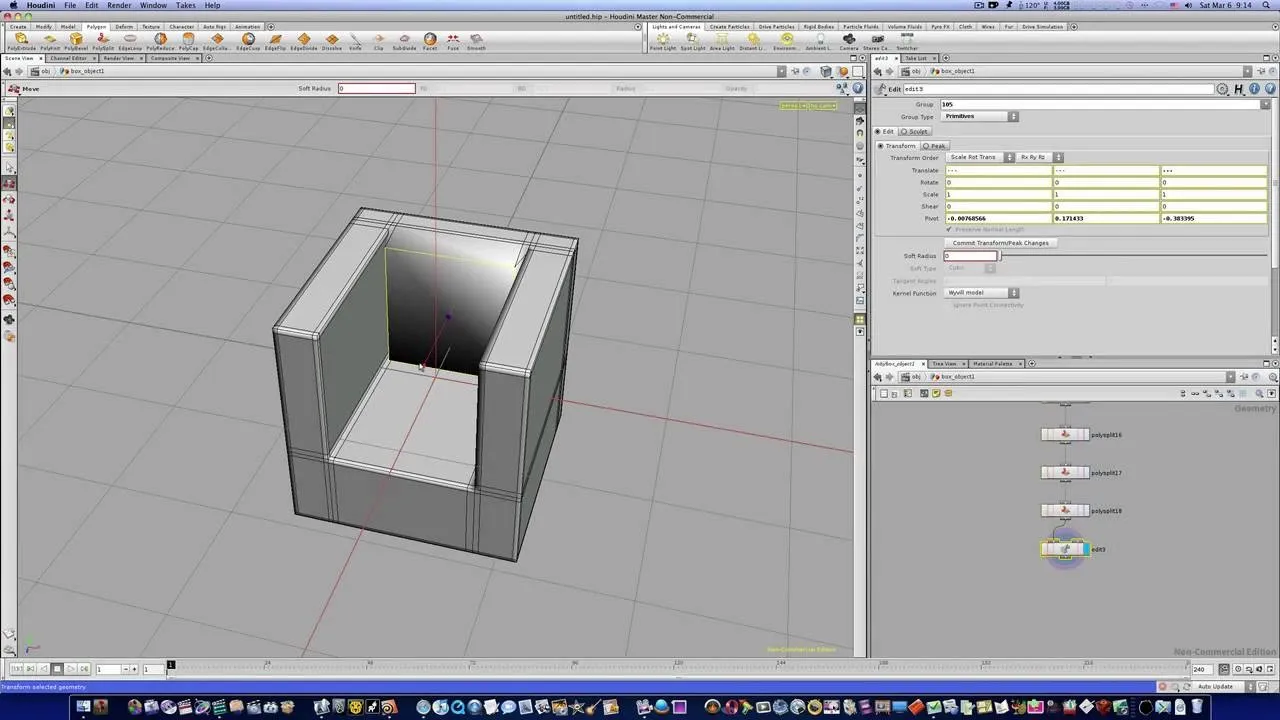1280x720 pixels.
Task: Select the Transform radio button
Action: tap(897, 146)
